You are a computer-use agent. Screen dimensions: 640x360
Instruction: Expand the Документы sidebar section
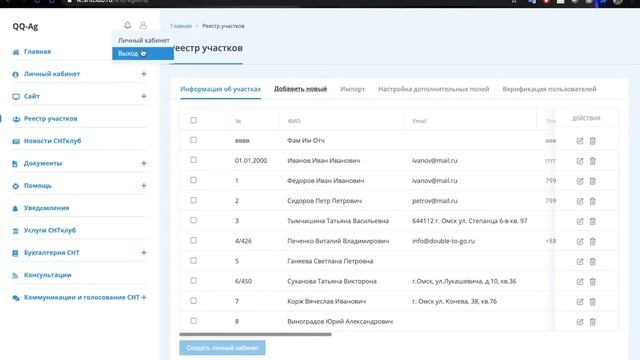pos(144,163)
